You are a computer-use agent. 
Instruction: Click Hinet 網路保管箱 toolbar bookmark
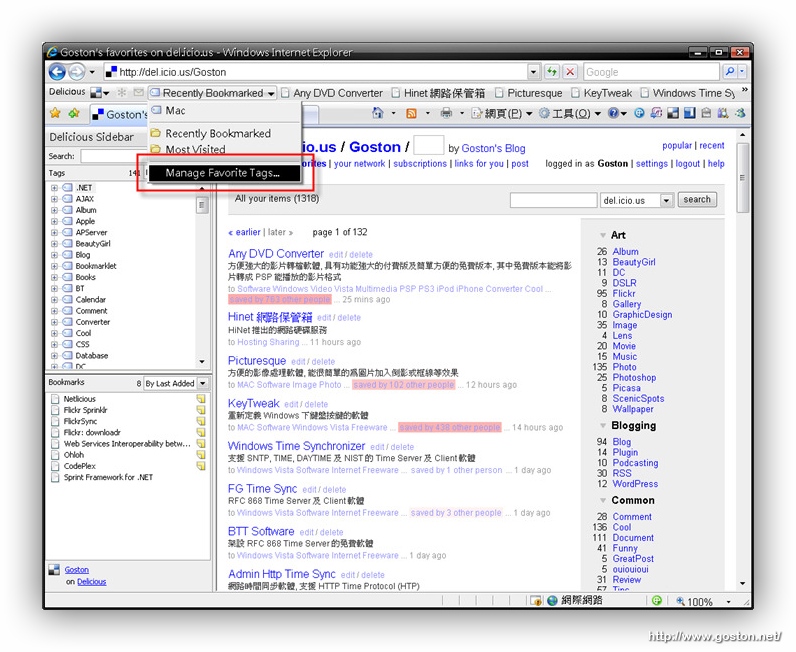coord(439,93)
